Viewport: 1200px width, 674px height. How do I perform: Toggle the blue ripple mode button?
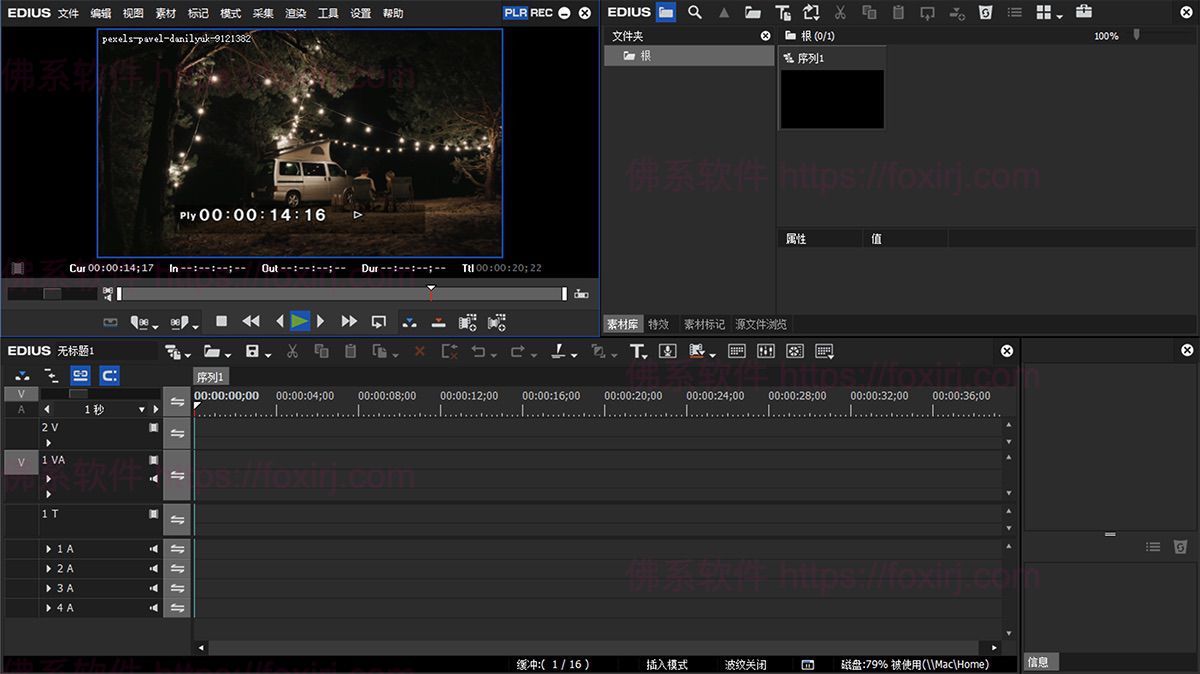(110, 376)
